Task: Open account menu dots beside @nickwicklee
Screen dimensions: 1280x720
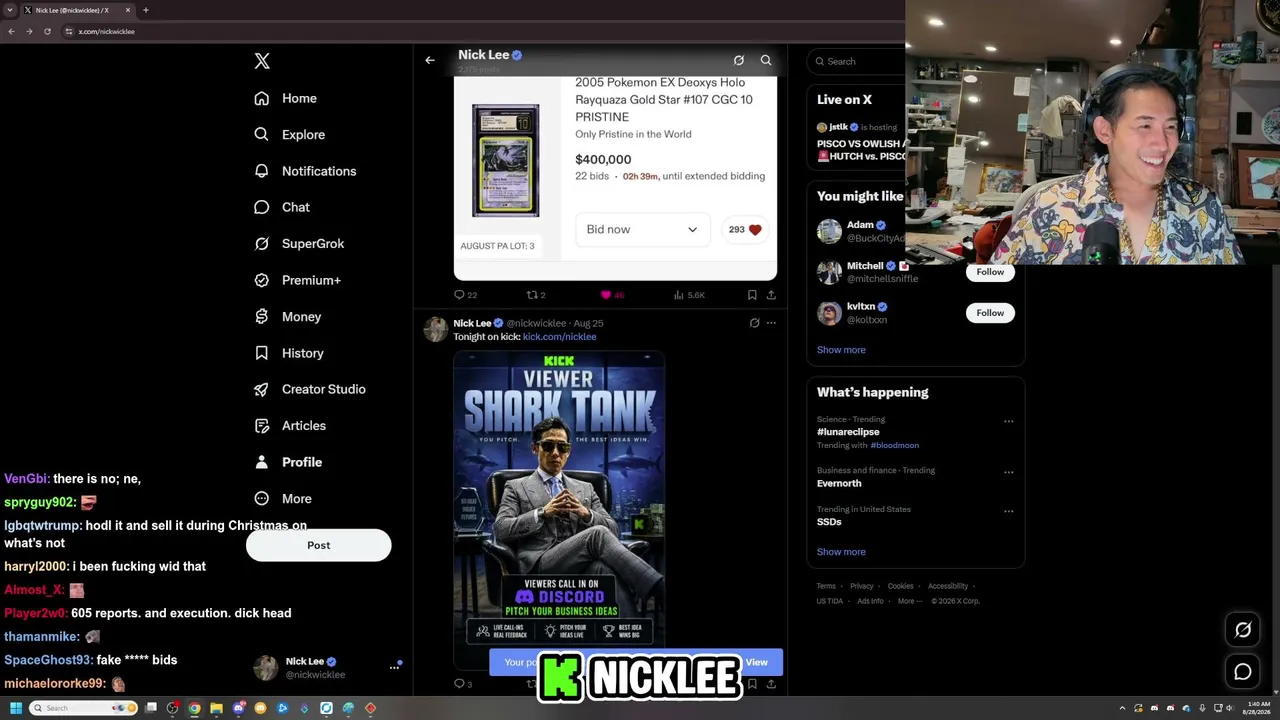Action: (x=394, y=667)
